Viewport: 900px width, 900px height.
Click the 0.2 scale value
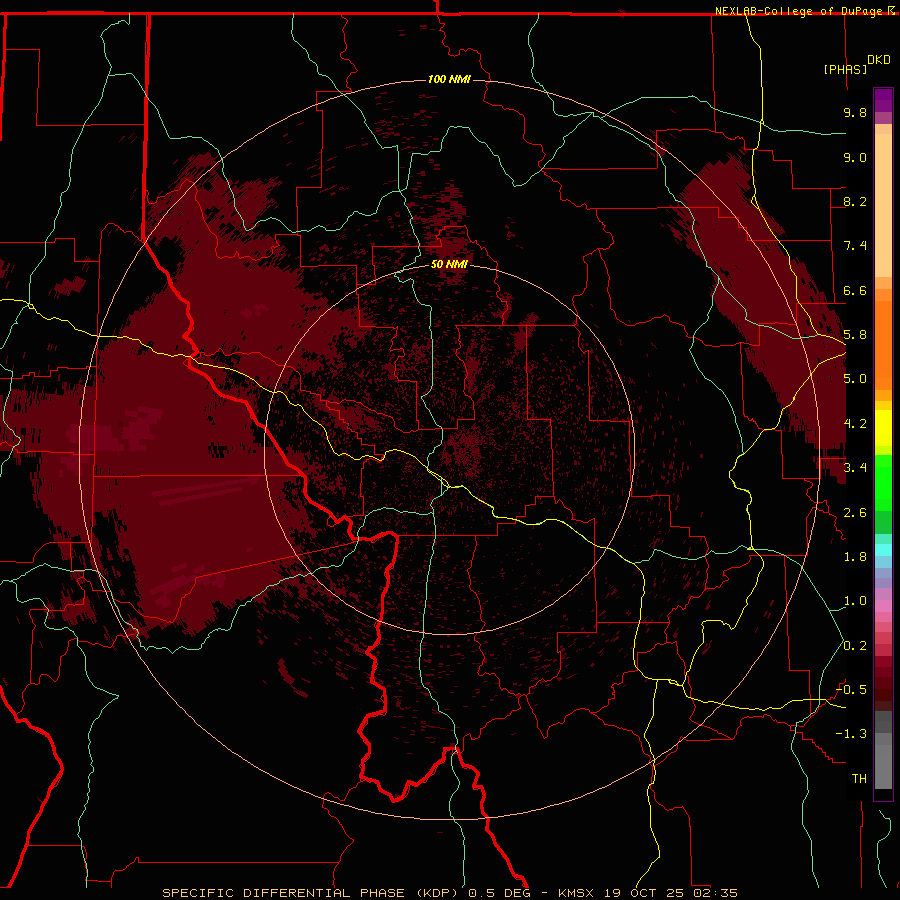(855, 646)
